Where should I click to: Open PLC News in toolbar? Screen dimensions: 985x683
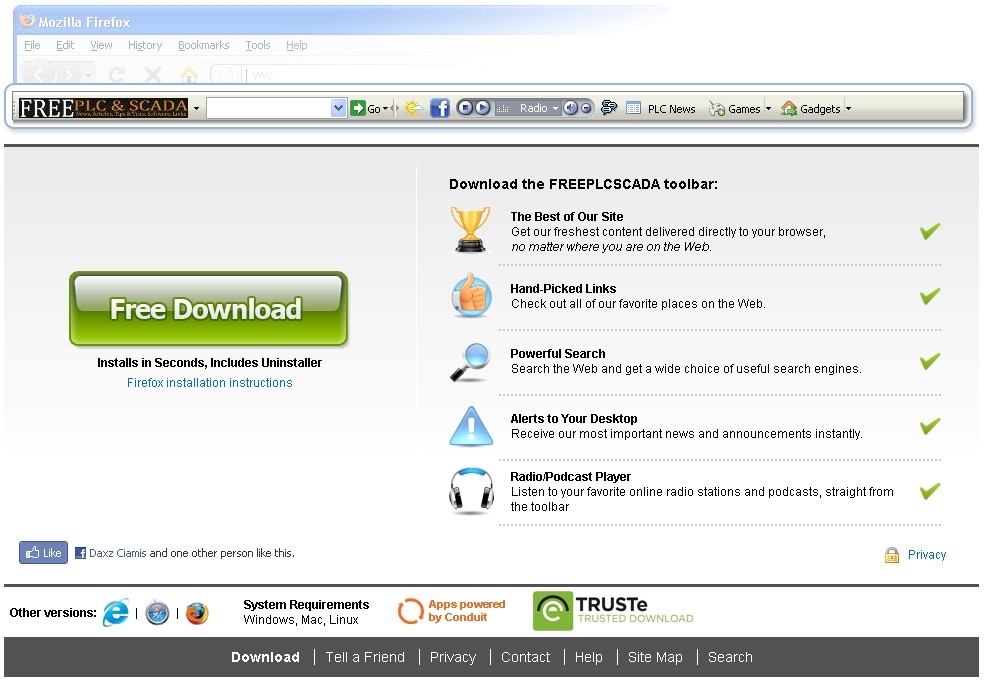tap(661, 109)
